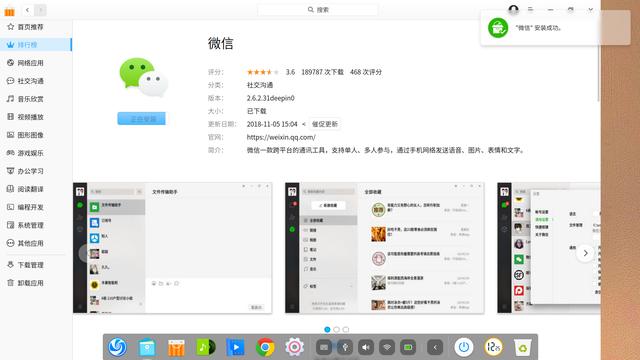Image resolution: width=640 pixels, height=360 pixels.
Task: Open the Deepin launcher in the dock
Action: (118, 347)
